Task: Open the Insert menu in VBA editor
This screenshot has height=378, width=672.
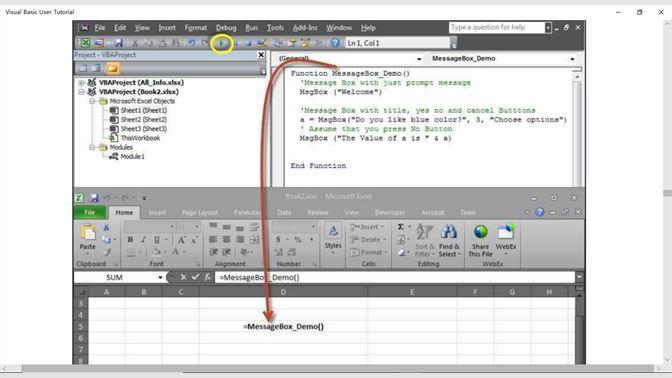Action: [x=167, y=28]
